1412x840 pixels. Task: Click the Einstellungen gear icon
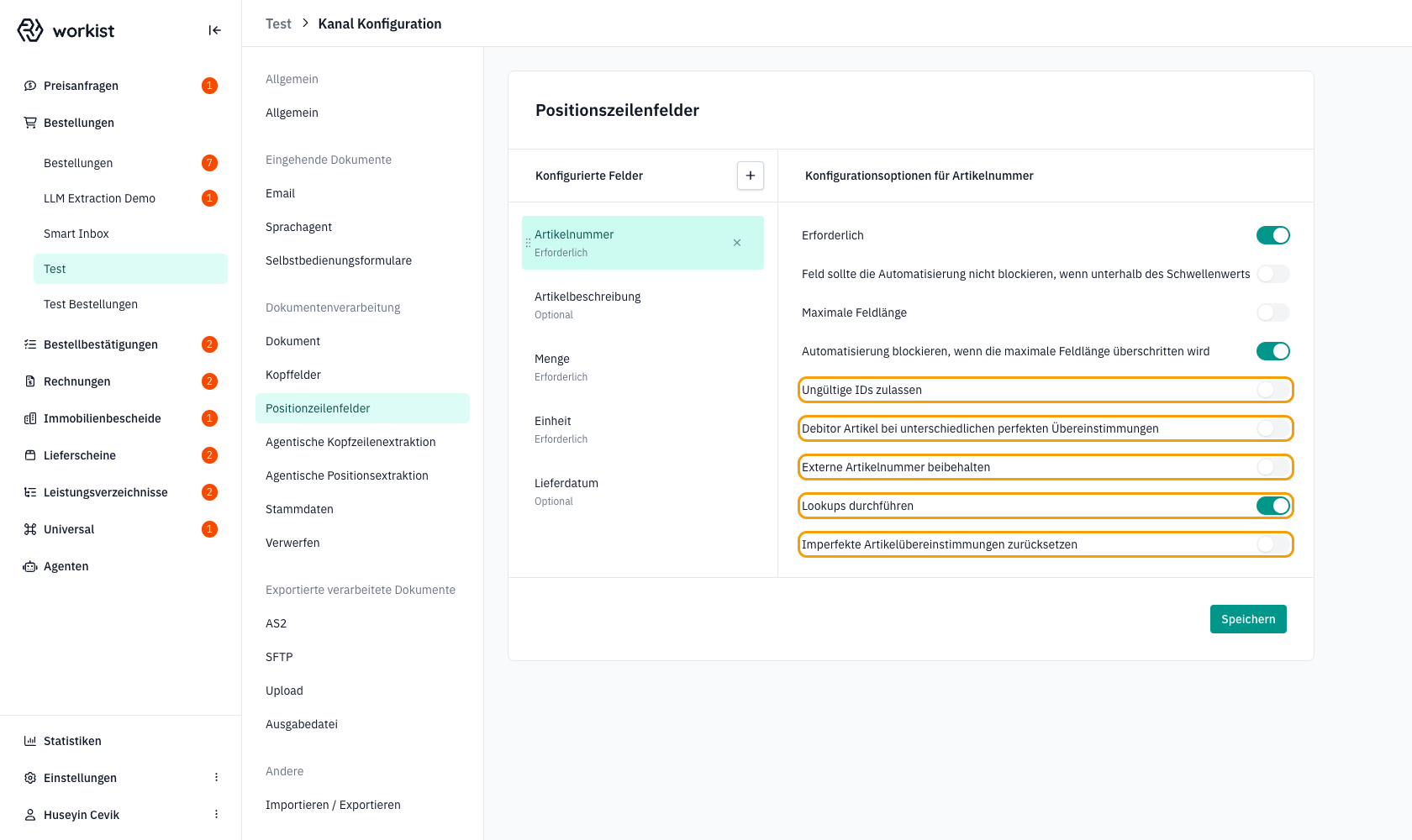[30, 778]
